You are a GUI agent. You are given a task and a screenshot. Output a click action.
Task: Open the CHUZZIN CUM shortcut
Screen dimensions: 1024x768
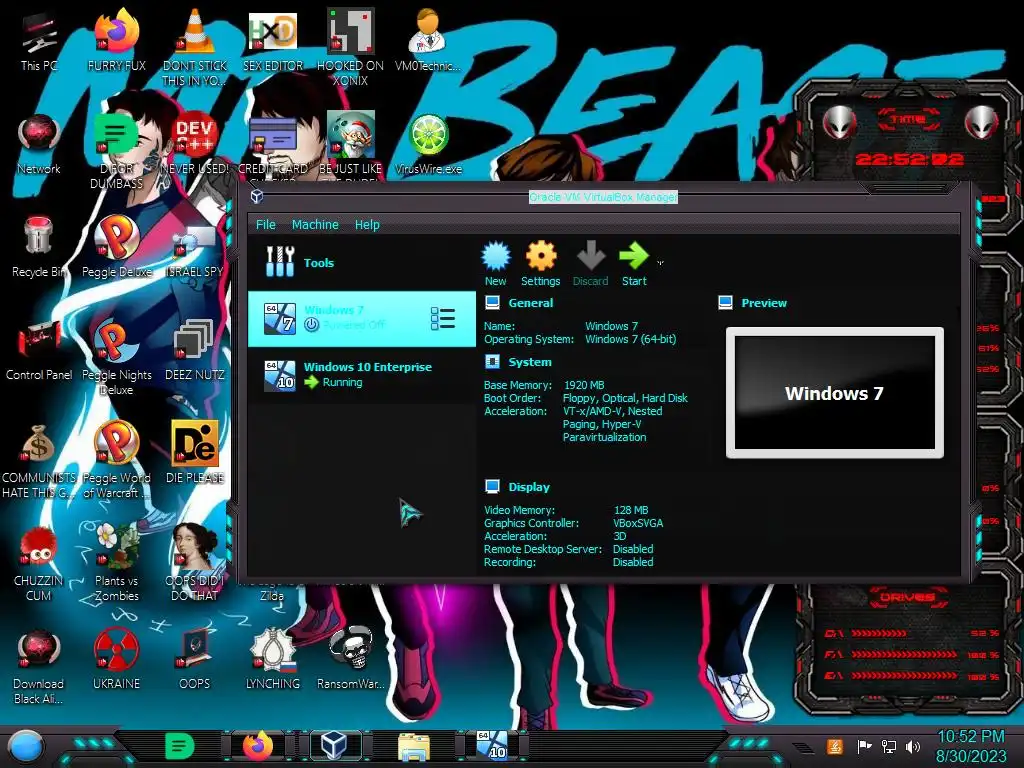39,562
